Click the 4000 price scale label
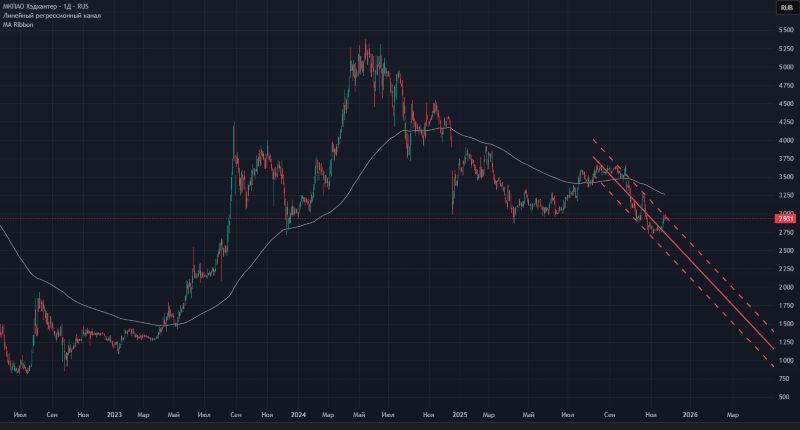The height and width of the screenshot is (430, 800). 786,140
